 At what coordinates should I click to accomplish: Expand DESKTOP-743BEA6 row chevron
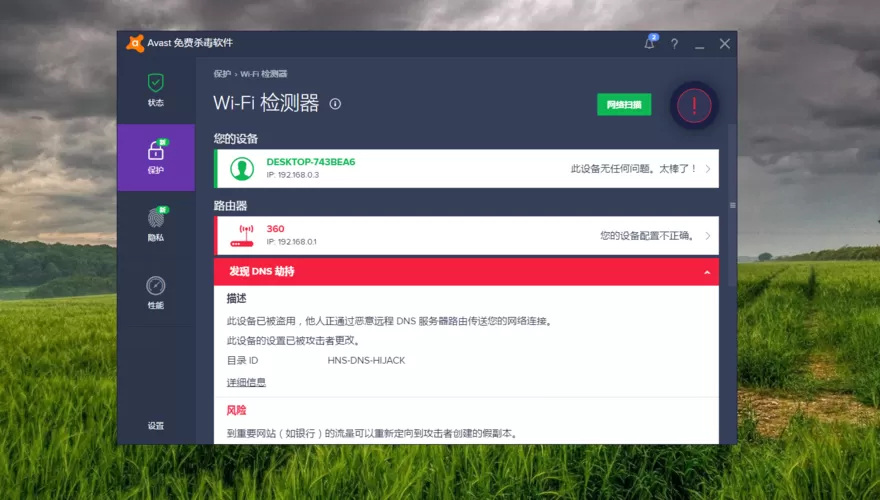point(708,168)
